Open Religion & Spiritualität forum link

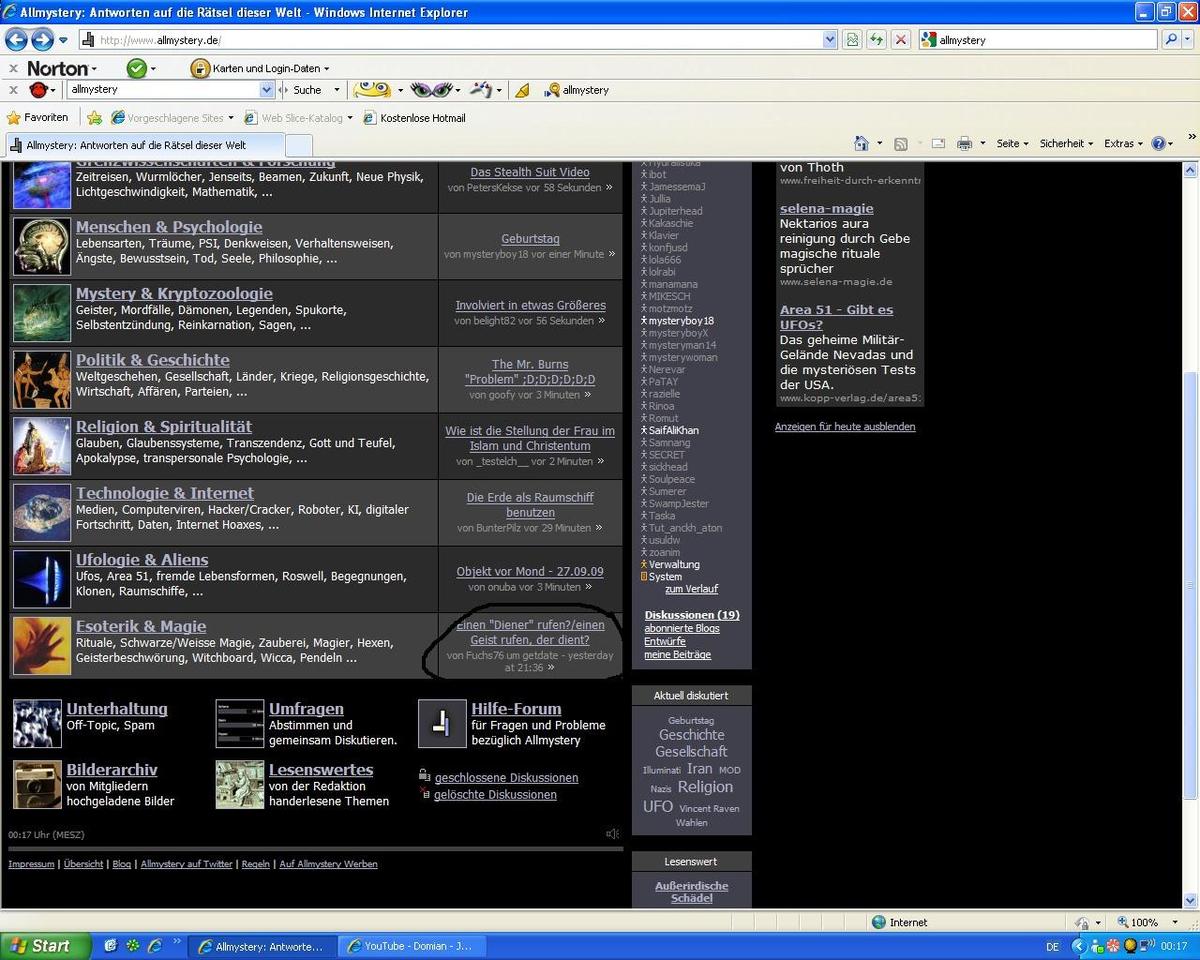(164, 427)
